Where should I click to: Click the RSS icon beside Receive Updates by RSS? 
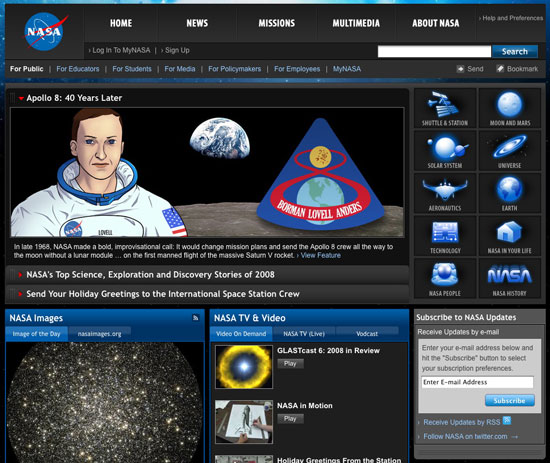507,420
